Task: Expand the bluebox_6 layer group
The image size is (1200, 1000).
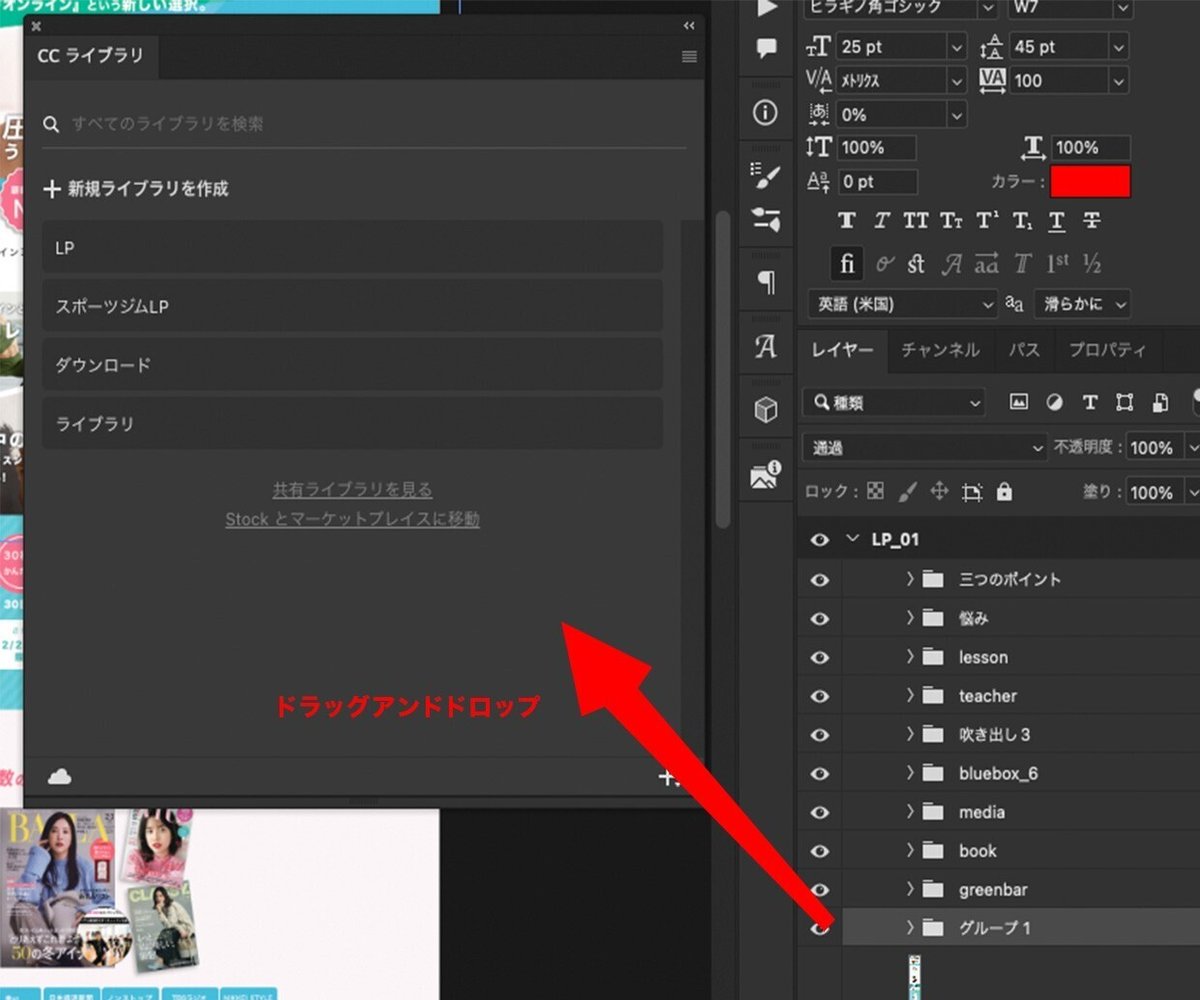Action: click(910, 773)
